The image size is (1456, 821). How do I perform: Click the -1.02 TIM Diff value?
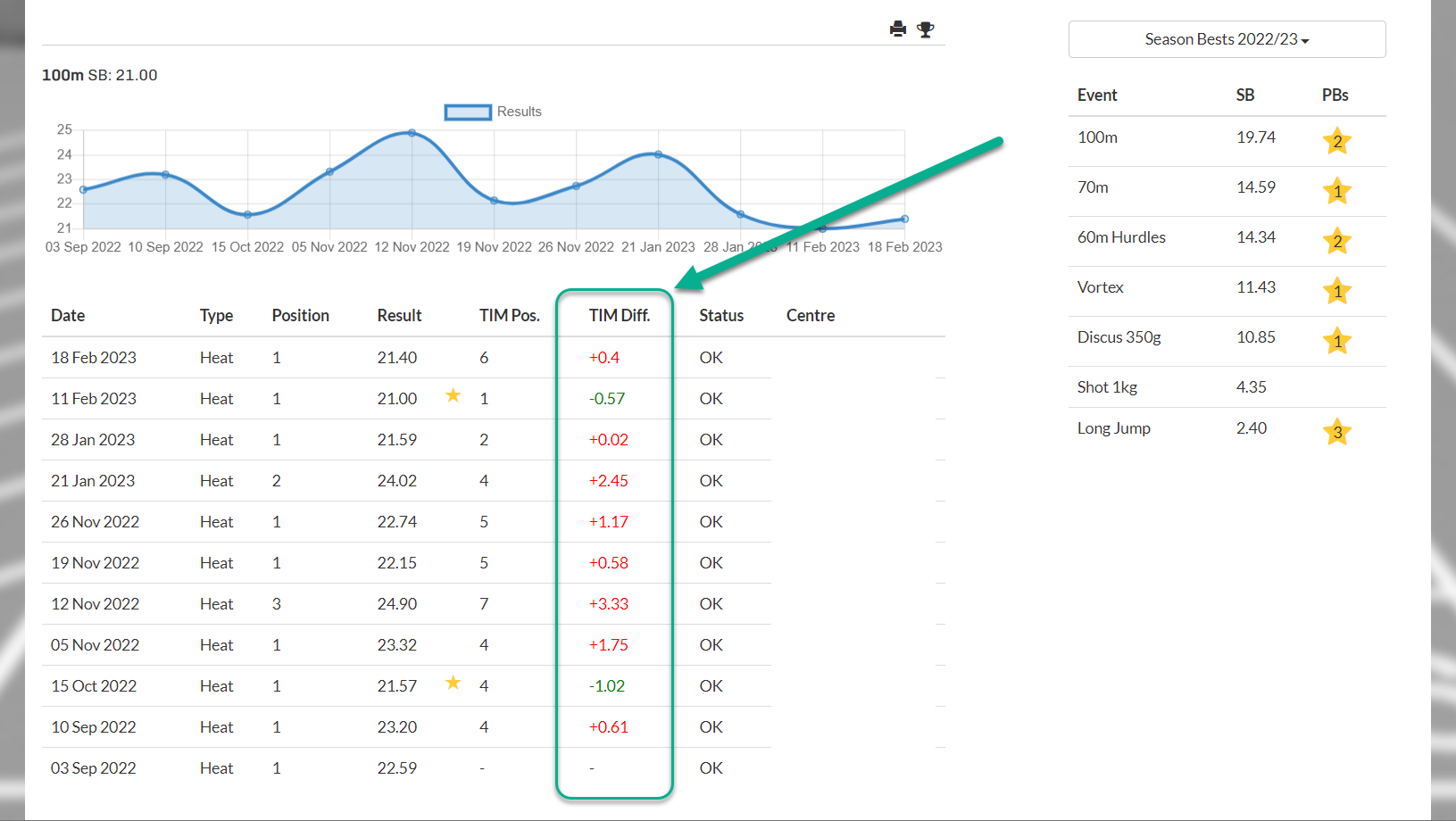(607, 685)
